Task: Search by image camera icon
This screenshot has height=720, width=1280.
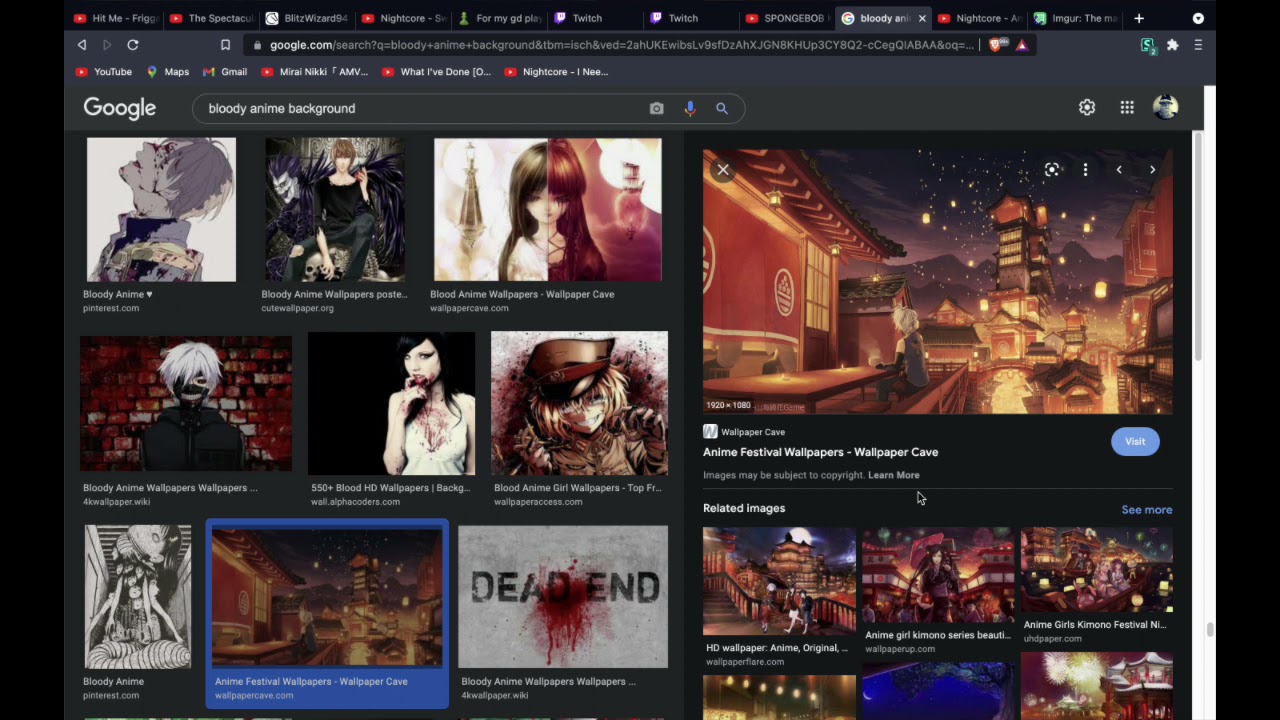Action: pyautogui.click(x=656, y=108)
